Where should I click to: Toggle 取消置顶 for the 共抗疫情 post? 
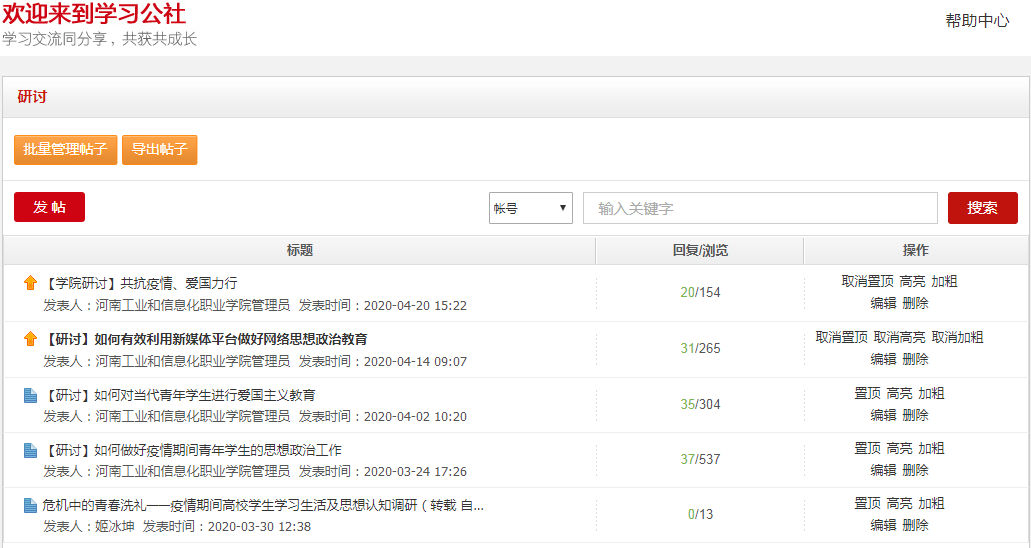(x=867, y=282)
